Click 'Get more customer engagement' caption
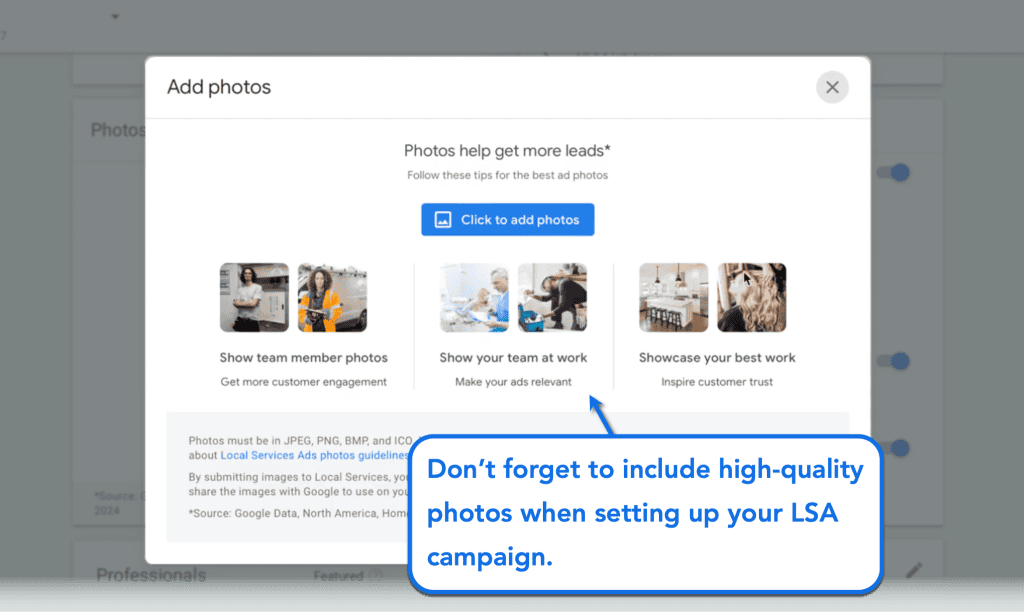1024x612 pixels. point(304,381)
